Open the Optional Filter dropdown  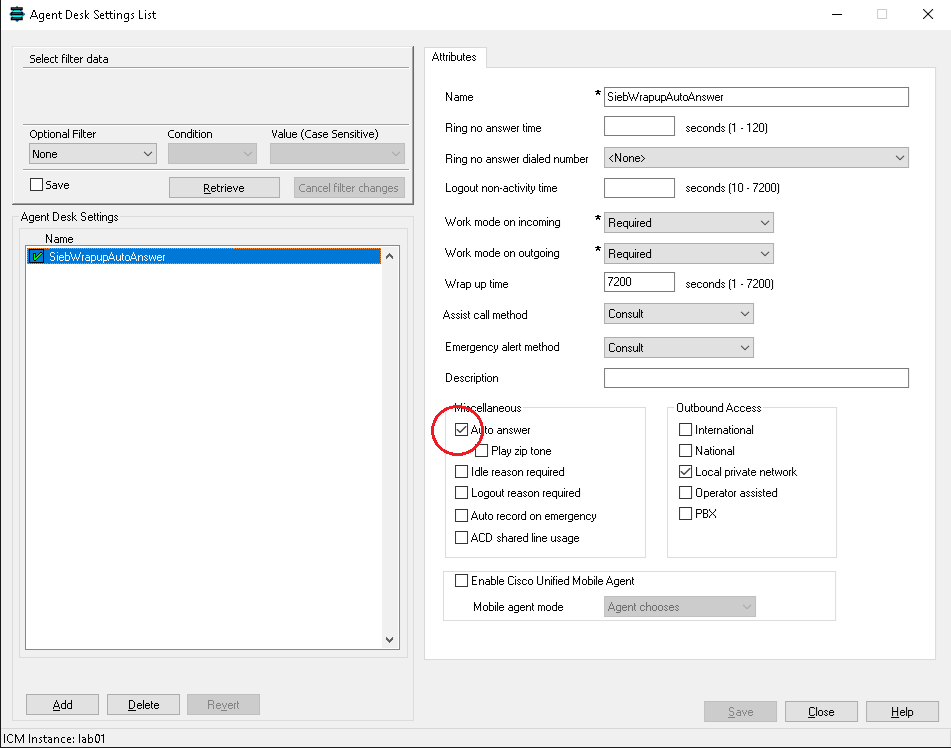[93, 154]
